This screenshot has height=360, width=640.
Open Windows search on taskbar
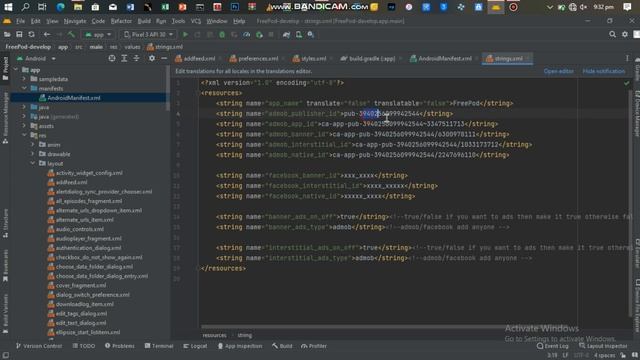coord(25,7)
